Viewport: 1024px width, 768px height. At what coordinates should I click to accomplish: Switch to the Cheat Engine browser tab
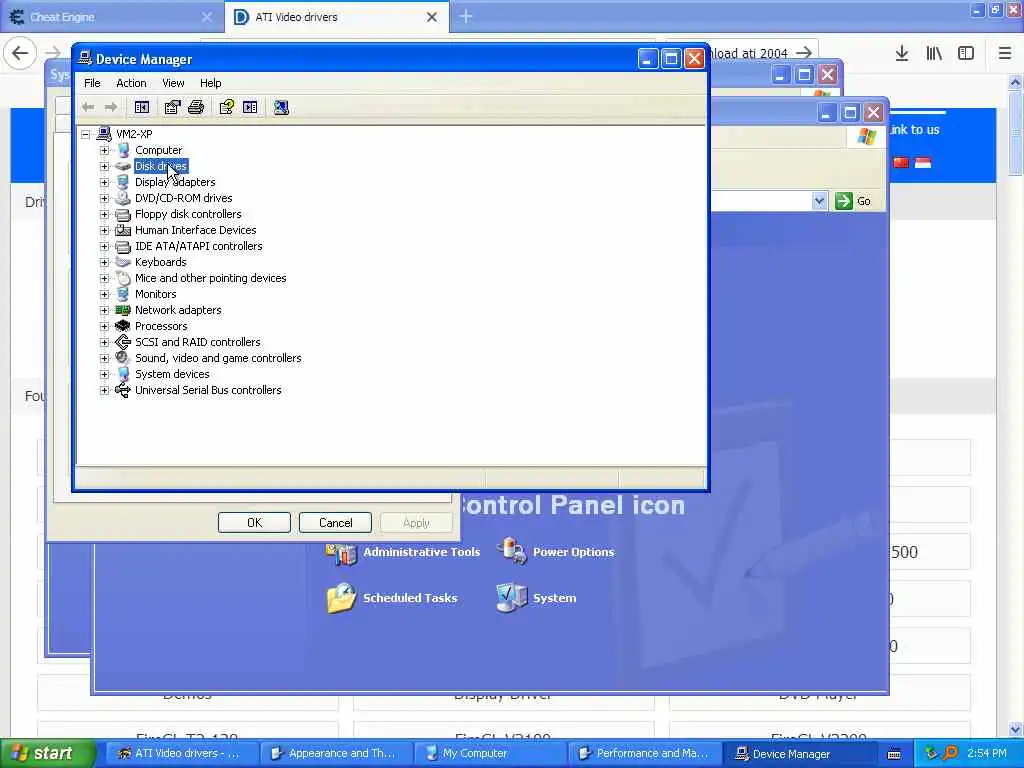(x=111, y=17)
